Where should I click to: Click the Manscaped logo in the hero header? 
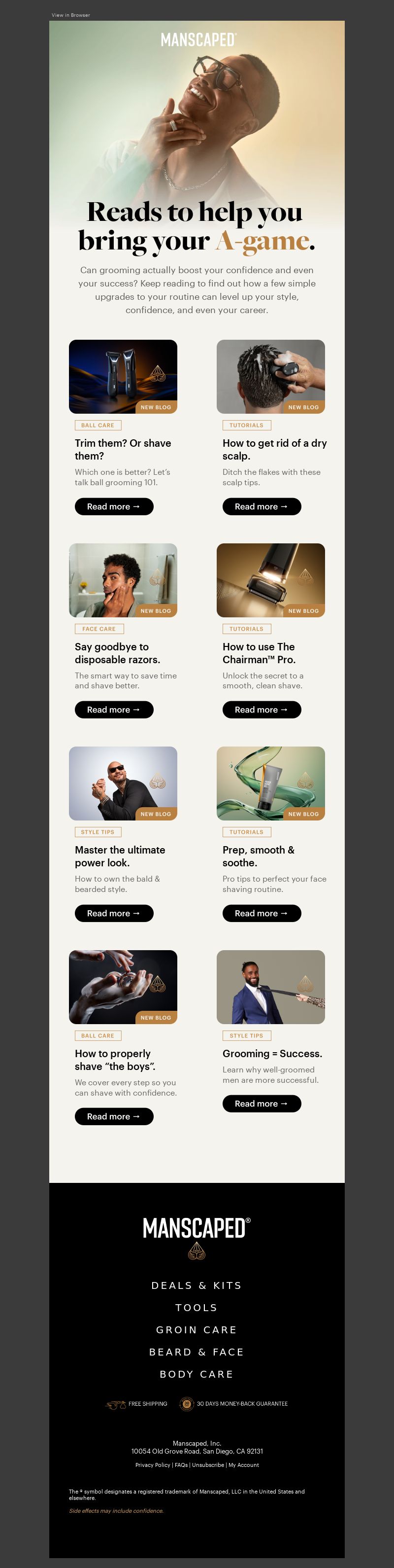point(198,40)
